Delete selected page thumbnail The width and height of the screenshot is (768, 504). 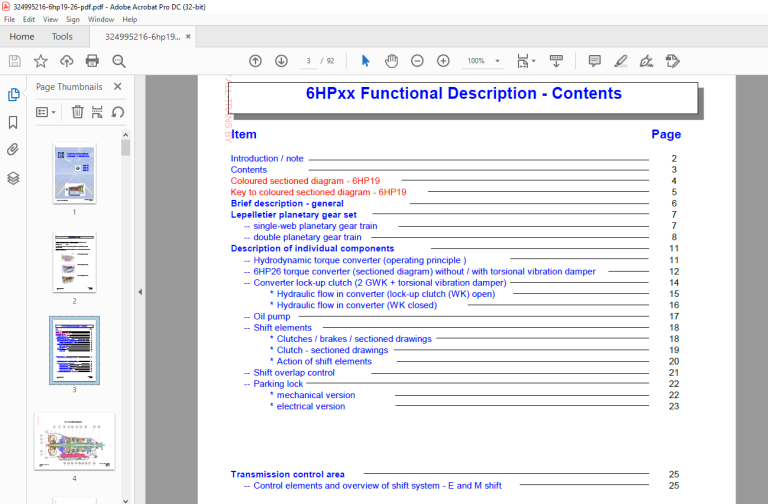pos(77,112)
